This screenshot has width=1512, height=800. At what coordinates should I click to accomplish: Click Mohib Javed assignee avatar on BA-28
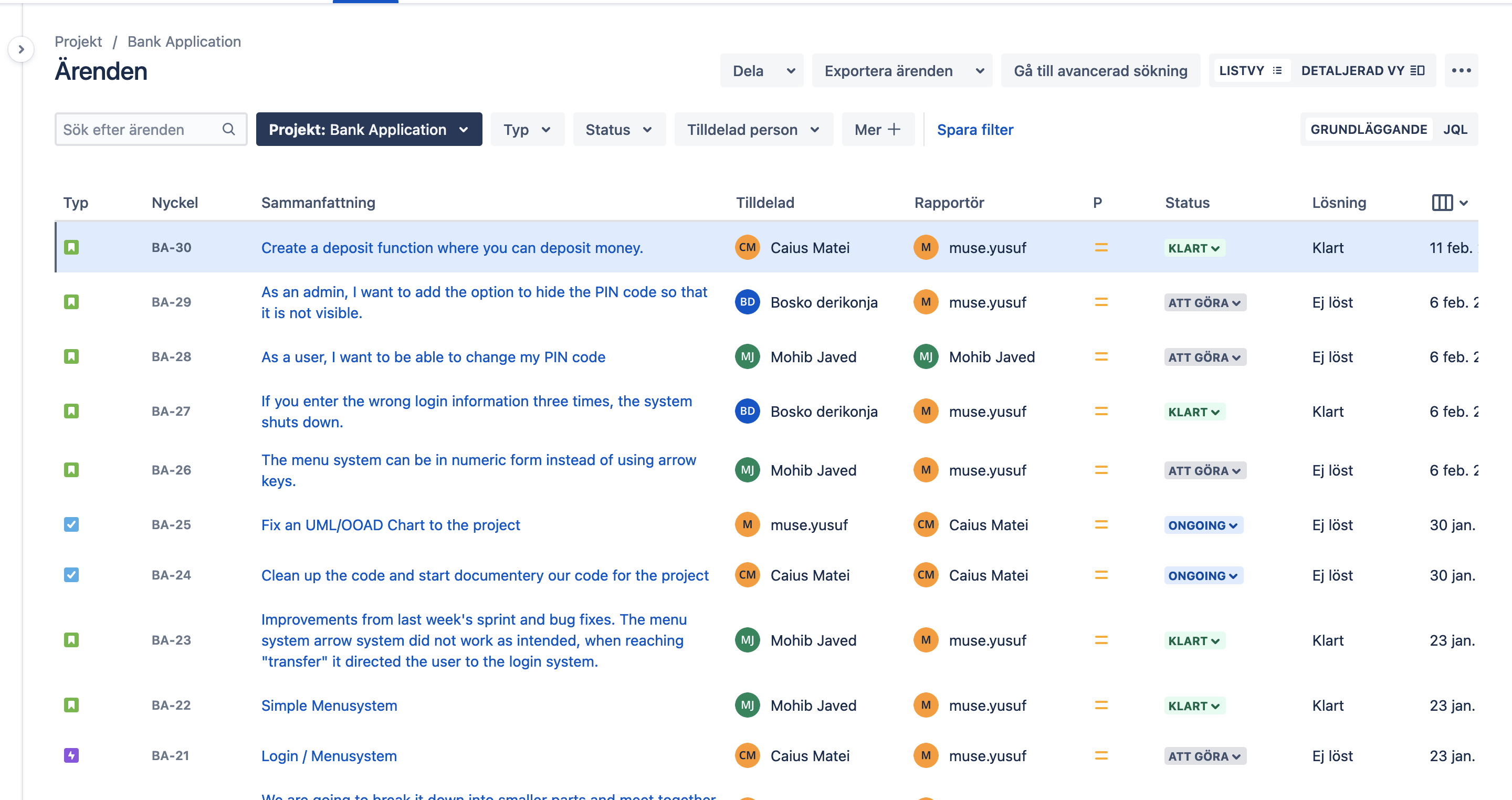tap(747, 356)
